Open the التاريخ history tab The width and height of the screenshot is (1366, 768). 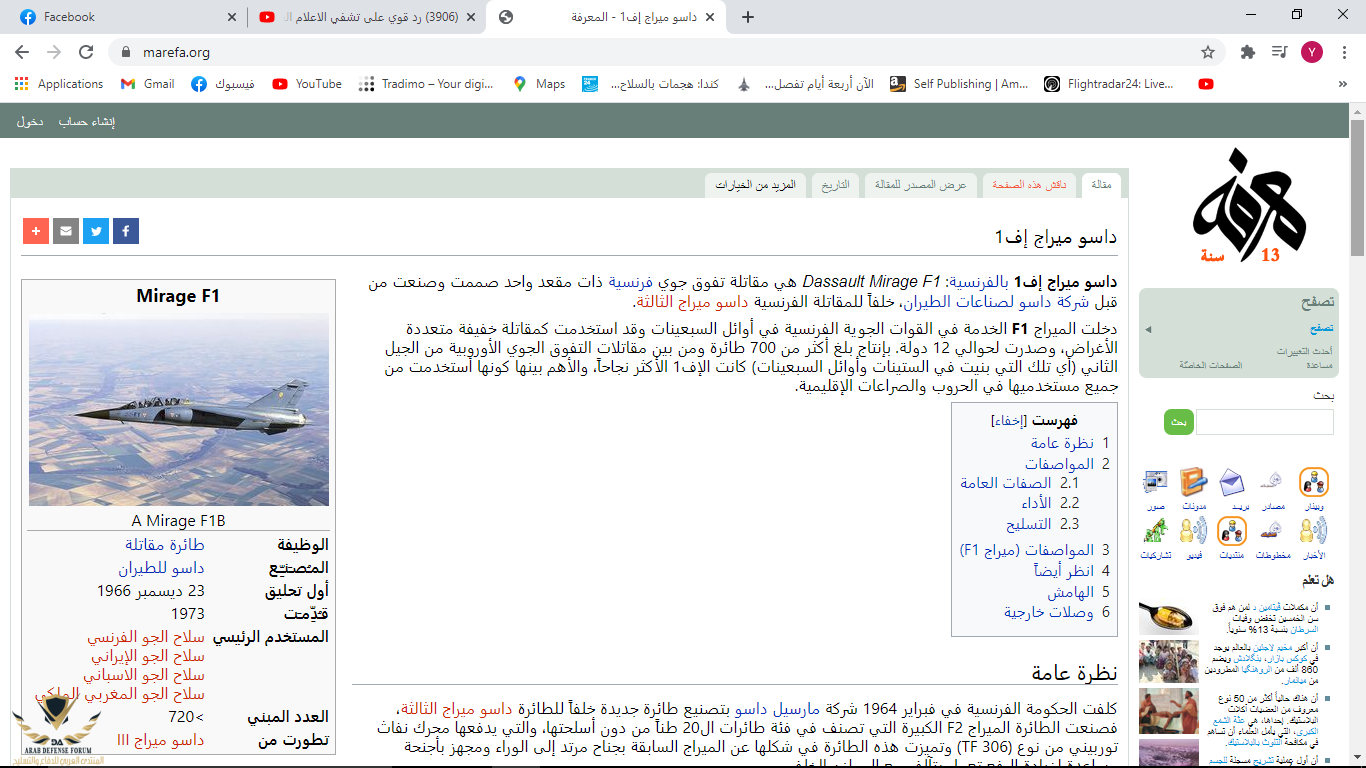(x=835, y=185)
